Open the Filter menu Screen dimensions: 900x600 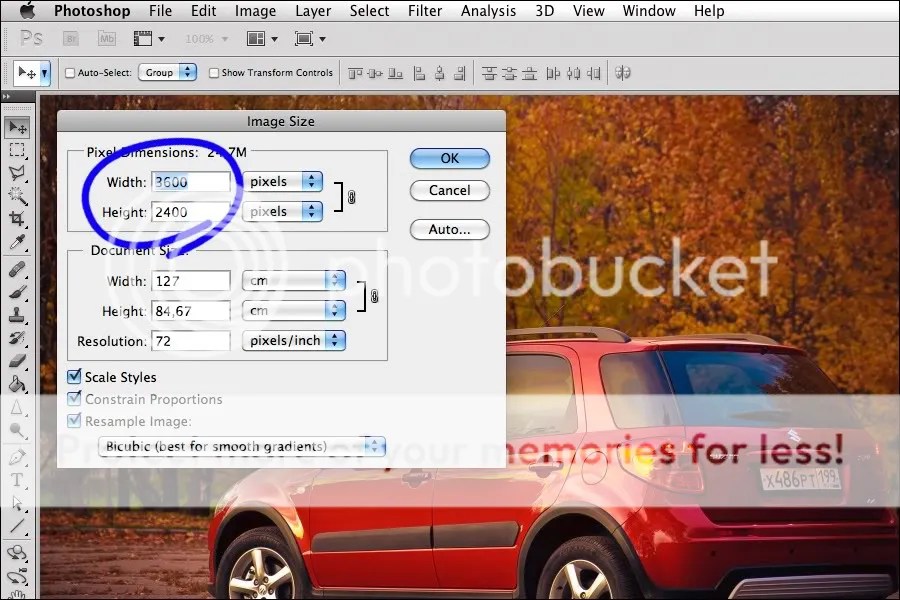coord(425,11)
